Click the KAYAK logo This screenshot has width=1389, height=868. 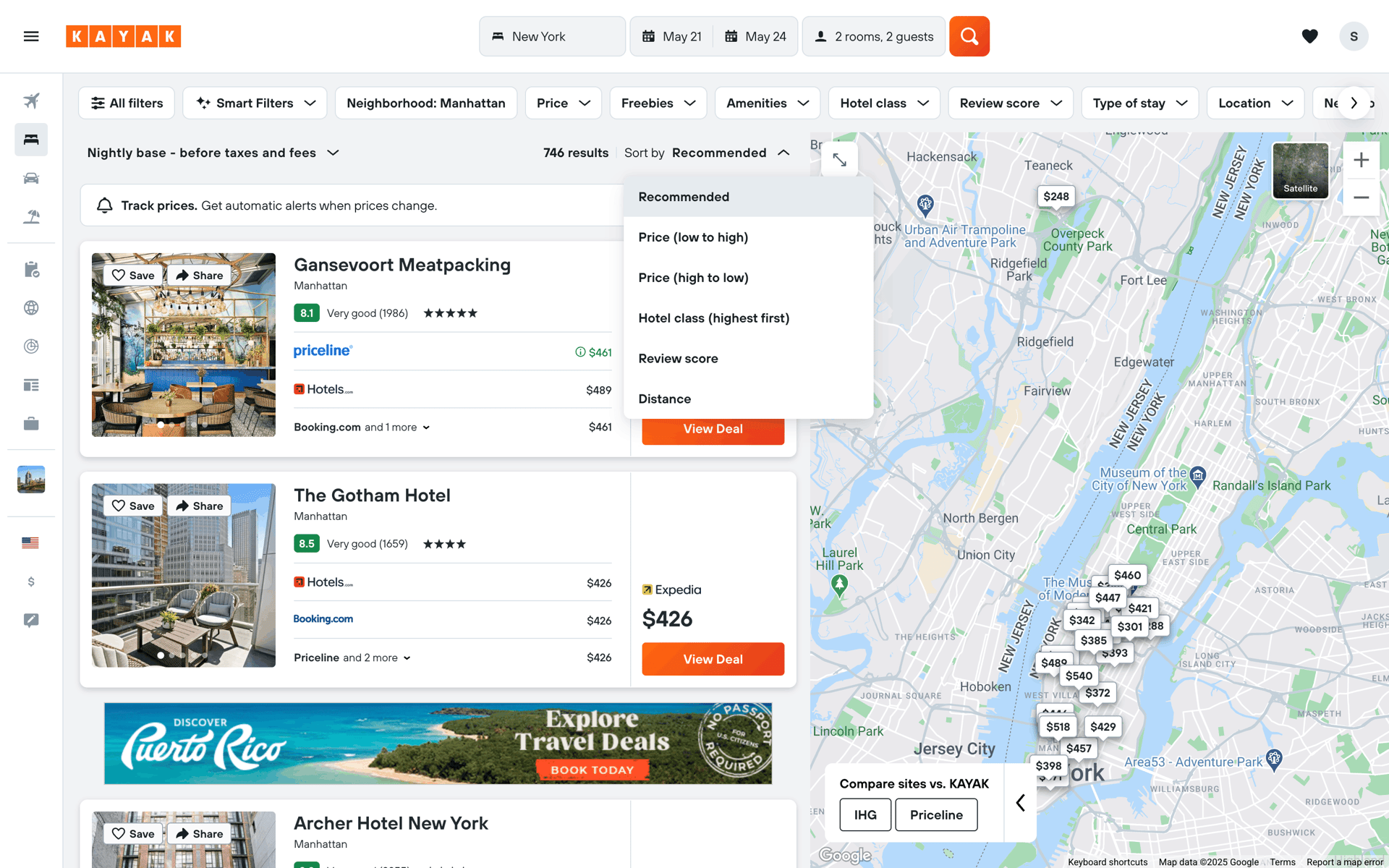point(123,36)
